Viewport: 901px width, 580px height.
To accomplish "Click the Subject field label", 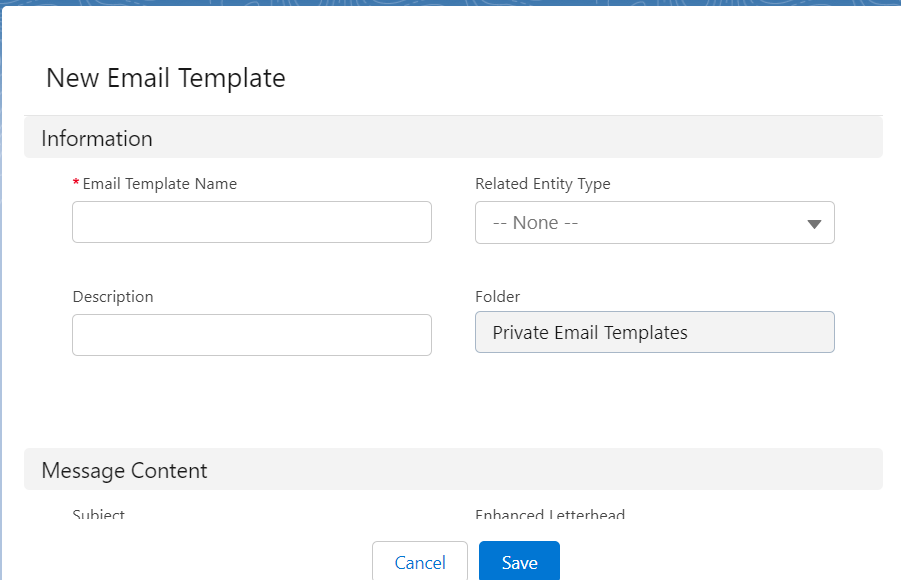I will coord(99,515).
